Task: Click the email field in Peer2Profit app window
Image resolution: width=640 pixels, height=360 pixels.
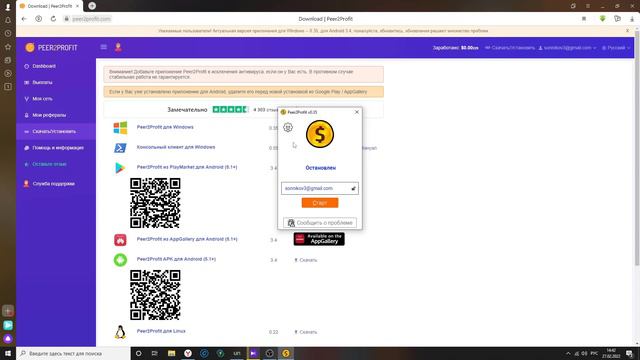Action: pyautogui.click(x=320, y=188)
